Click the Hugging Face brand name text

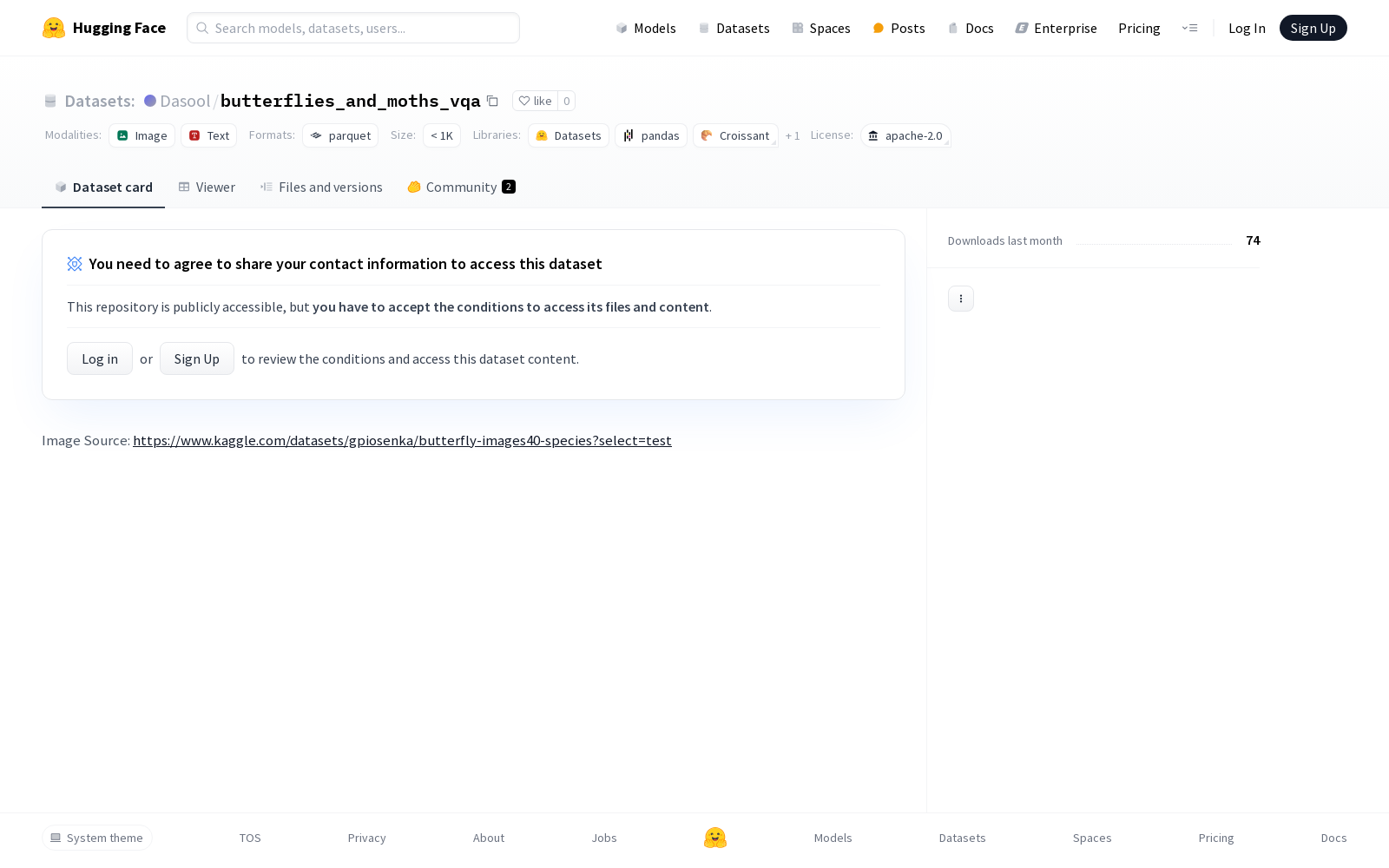(119, 28)
